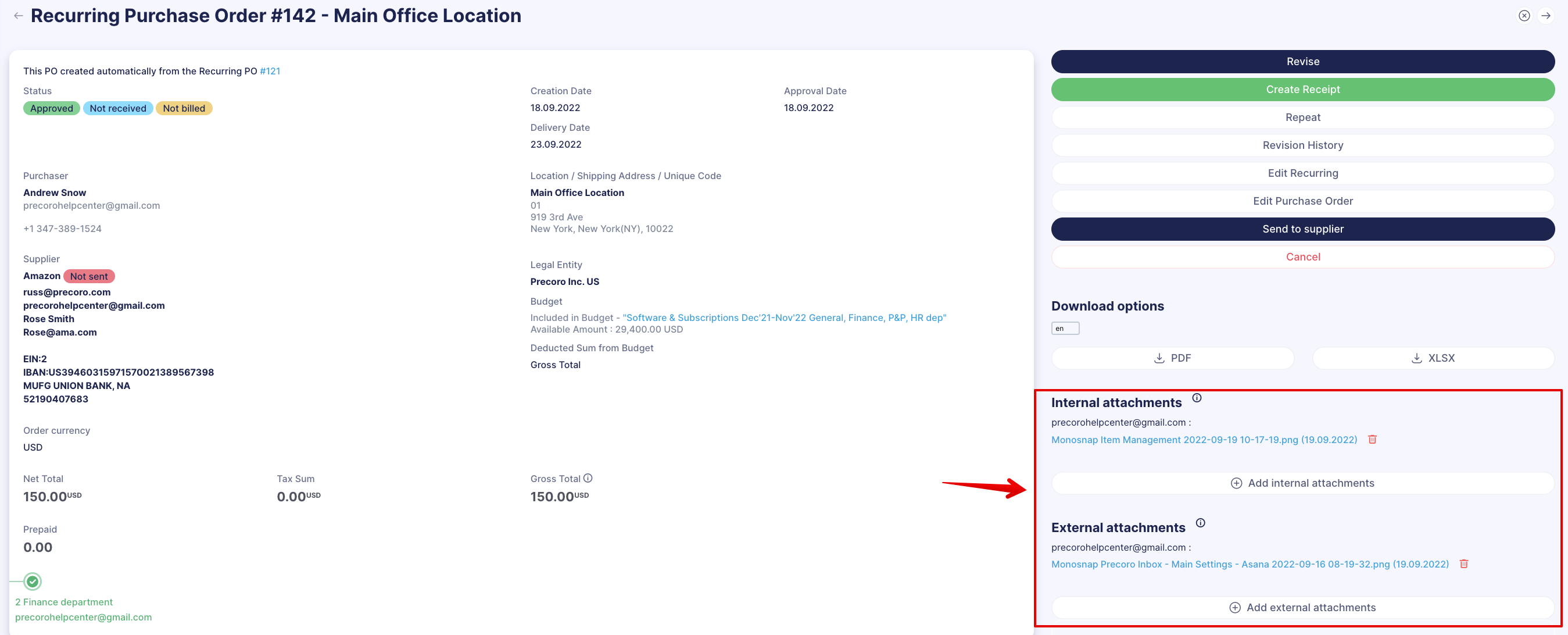Open the External attachments info icon
The image size is (1568, 635).
(1200, 522)
